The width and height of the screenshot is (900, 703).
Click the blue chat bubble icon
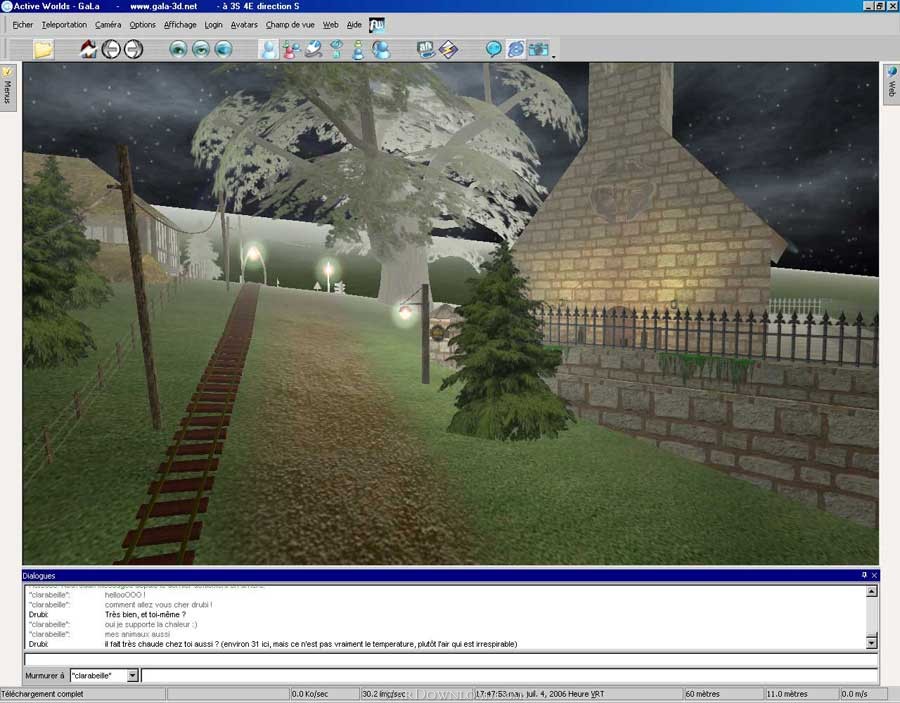(494, 49)
